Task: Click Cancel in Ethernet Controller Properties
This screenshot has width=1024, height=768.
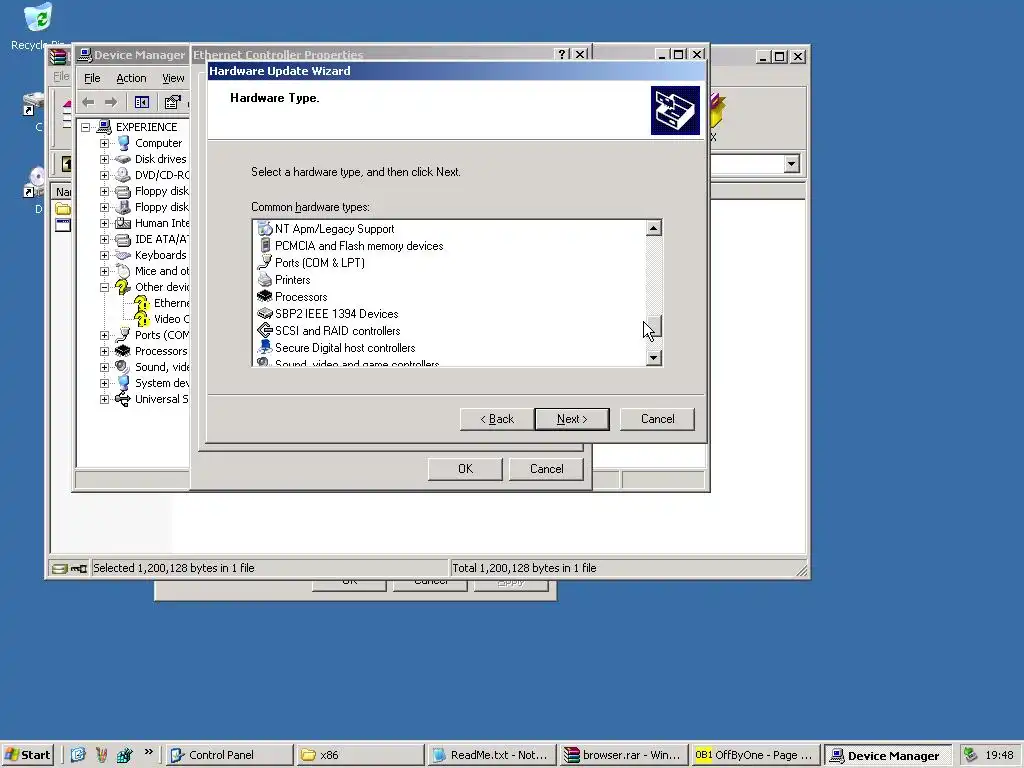Action: (x=546, y=469)
